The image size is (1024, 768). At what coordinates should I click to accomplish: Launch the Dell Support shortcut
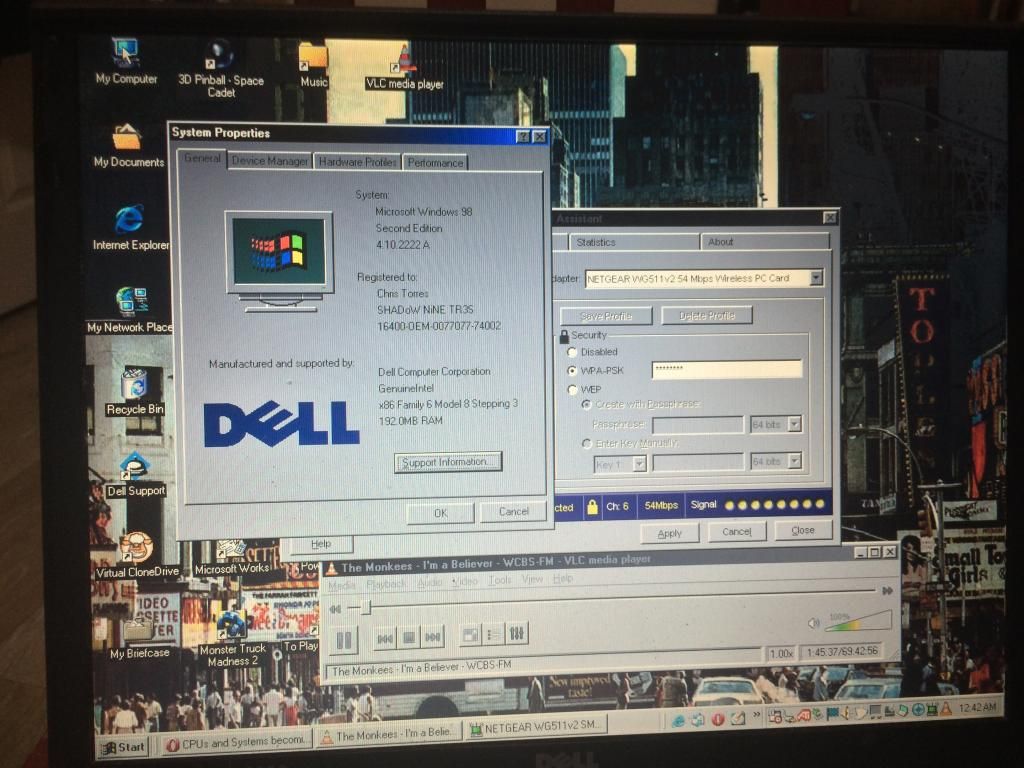[x=135, y=474]
